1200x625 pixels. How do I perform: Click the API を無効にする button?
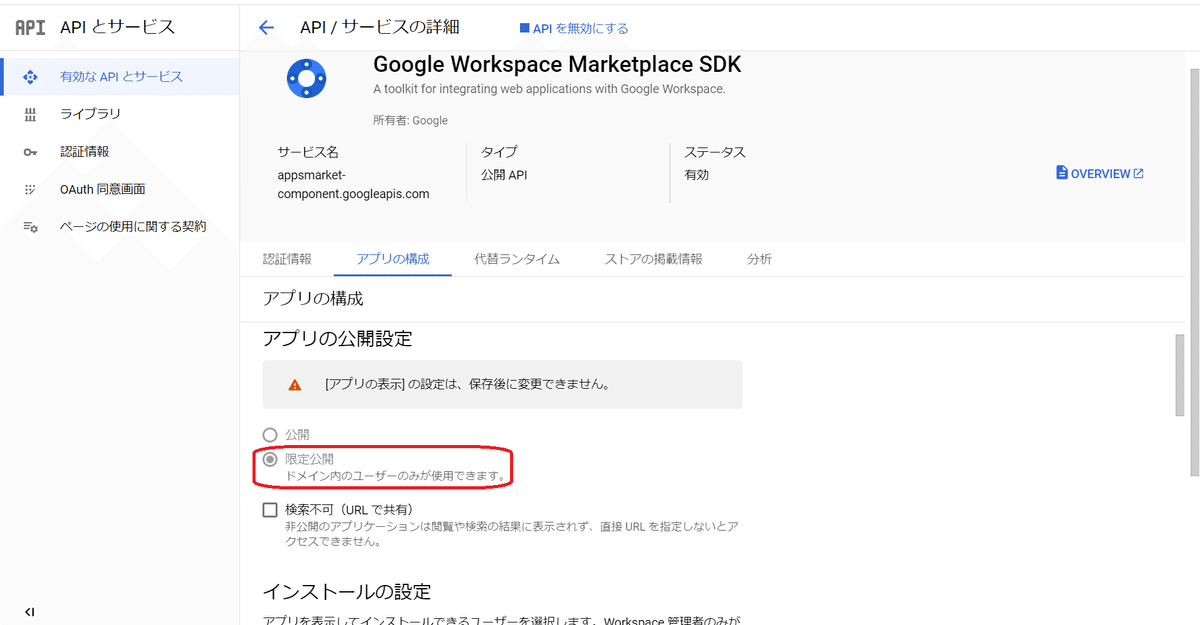[574, 28]
